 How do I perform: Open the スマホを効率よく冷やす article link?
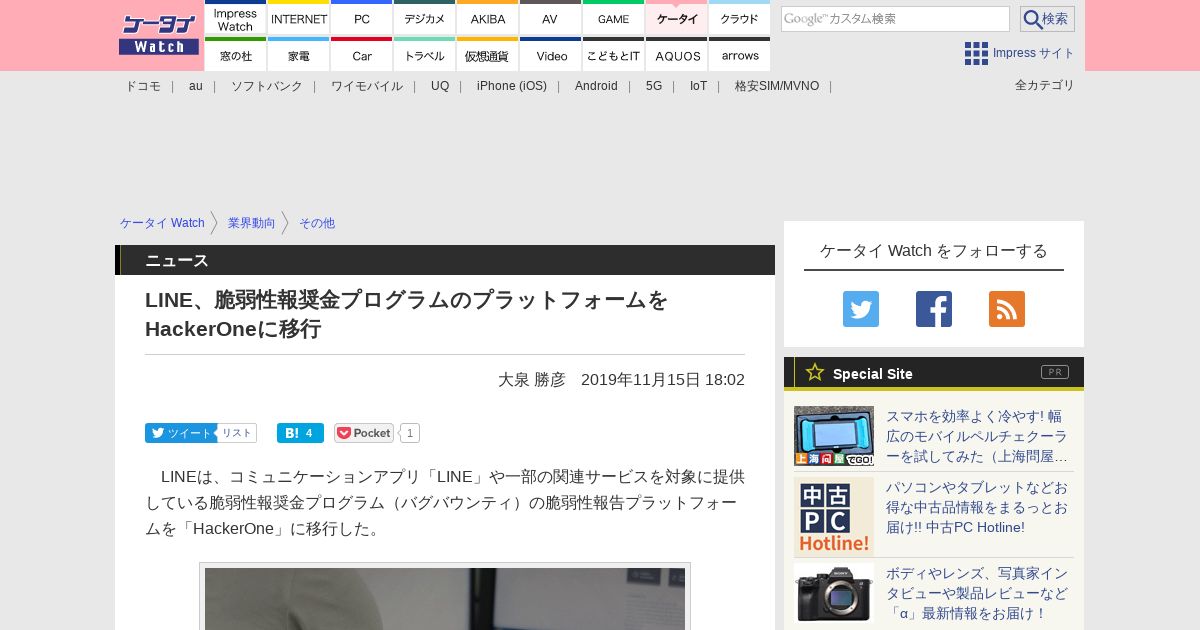pos(978,436)
